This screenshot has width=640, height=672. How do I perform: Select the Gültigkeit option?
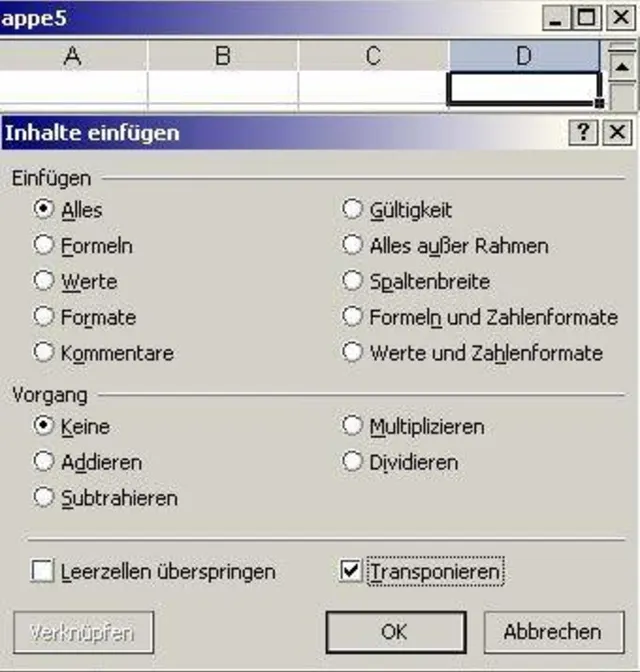pyautogui.click(x=352, y=209)
